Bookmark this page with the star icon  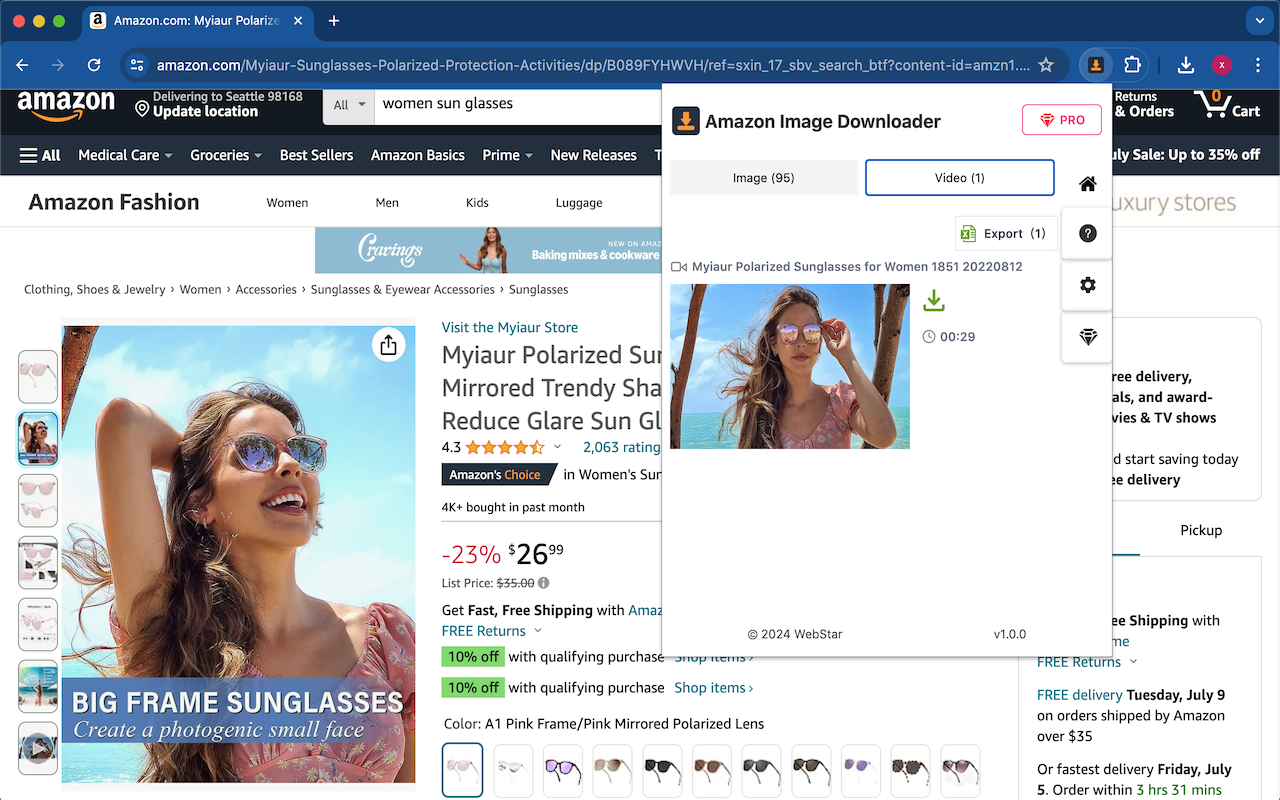[x=1046, y=65]
